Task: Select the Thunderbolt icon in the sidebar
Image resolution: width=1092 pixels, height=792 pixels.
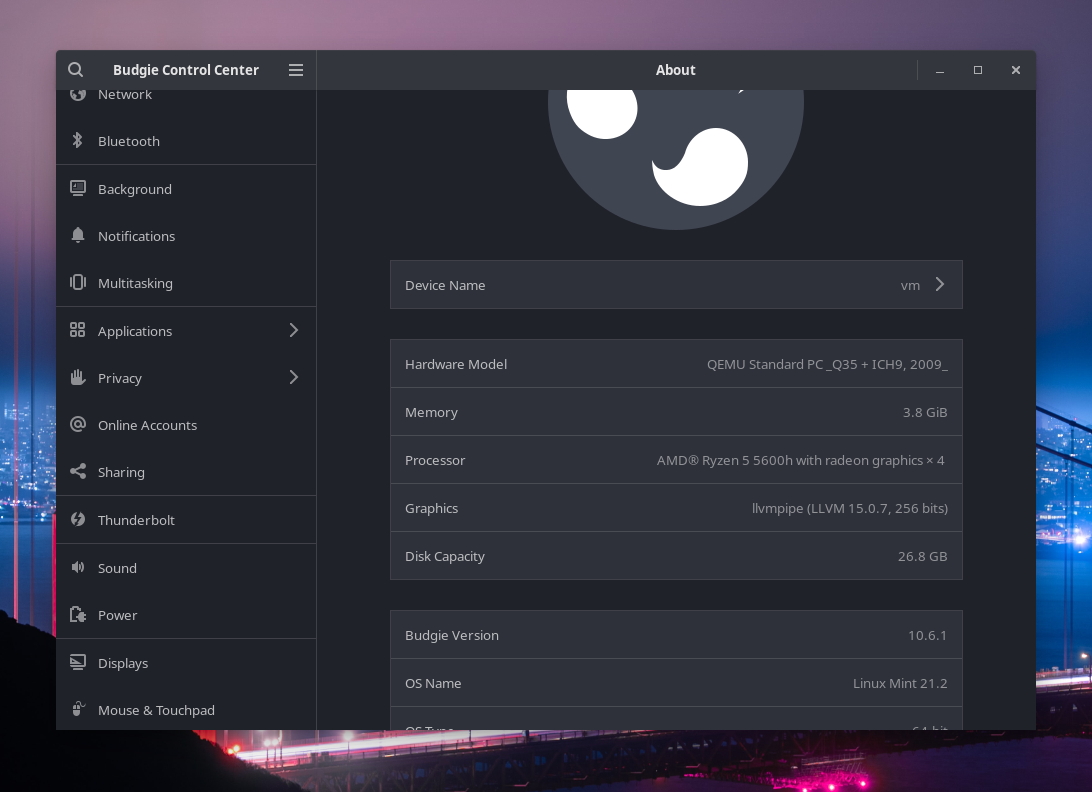Action: [x=78, y=519]
